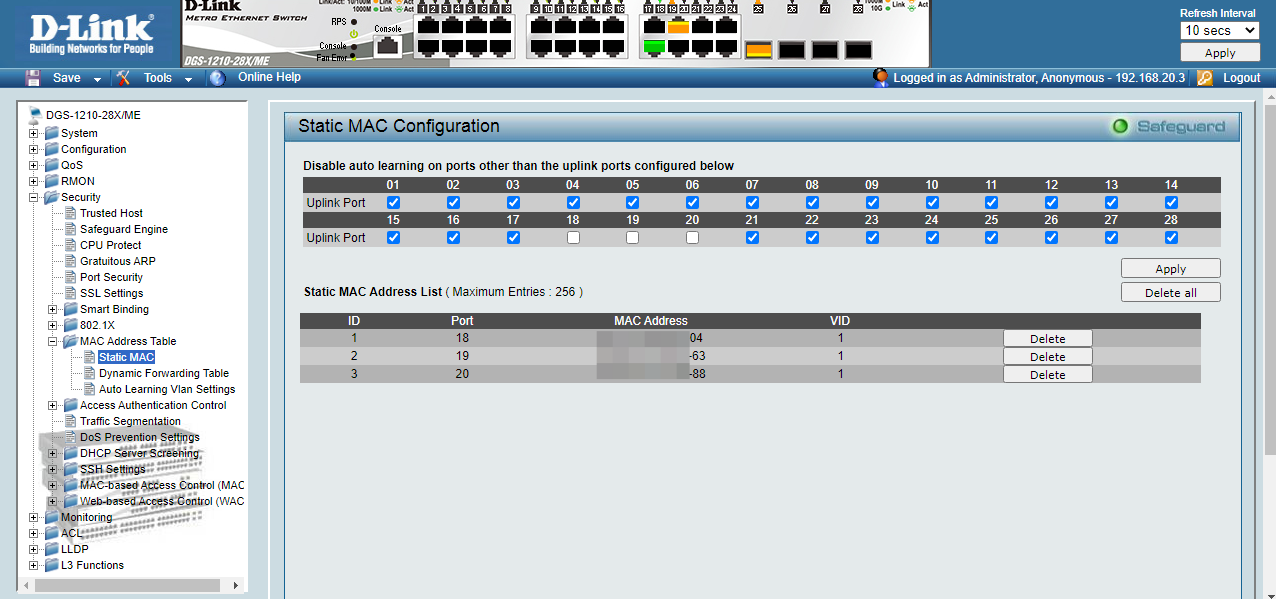1276x599 pixels.
Task: Collapse the Security tree node
Action: coord(34,197)
